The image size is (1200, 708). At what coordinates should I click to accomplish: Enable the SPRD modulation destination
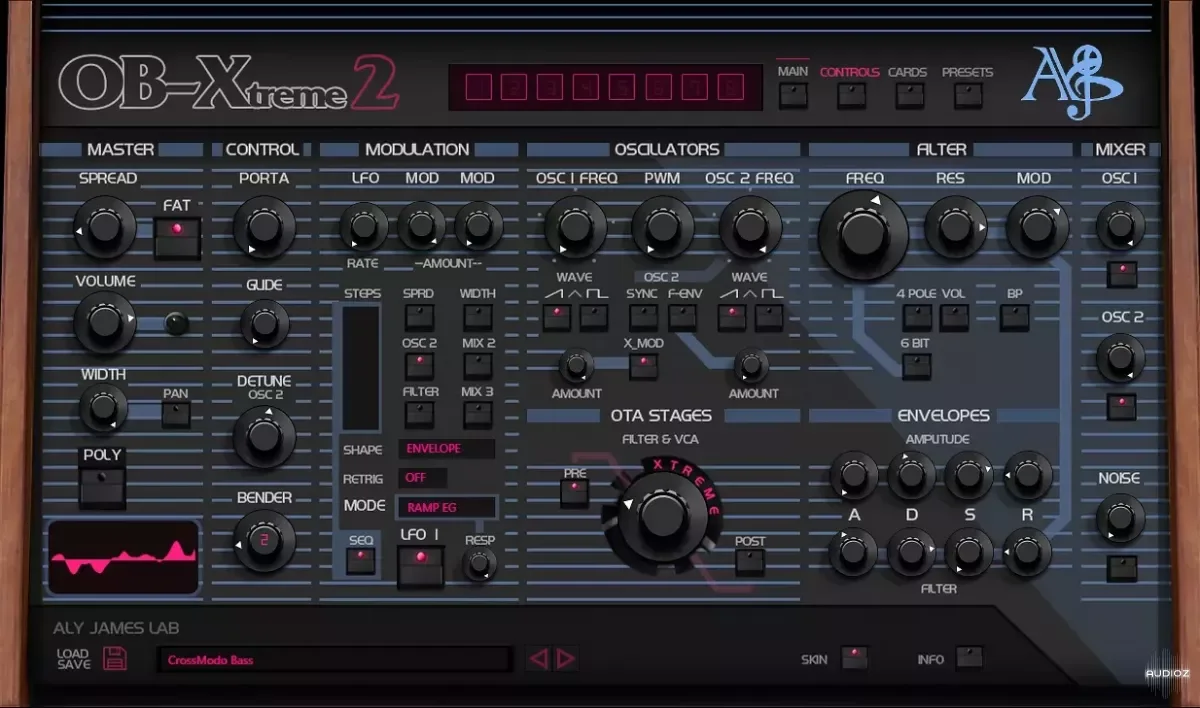(x=418, y=318)
